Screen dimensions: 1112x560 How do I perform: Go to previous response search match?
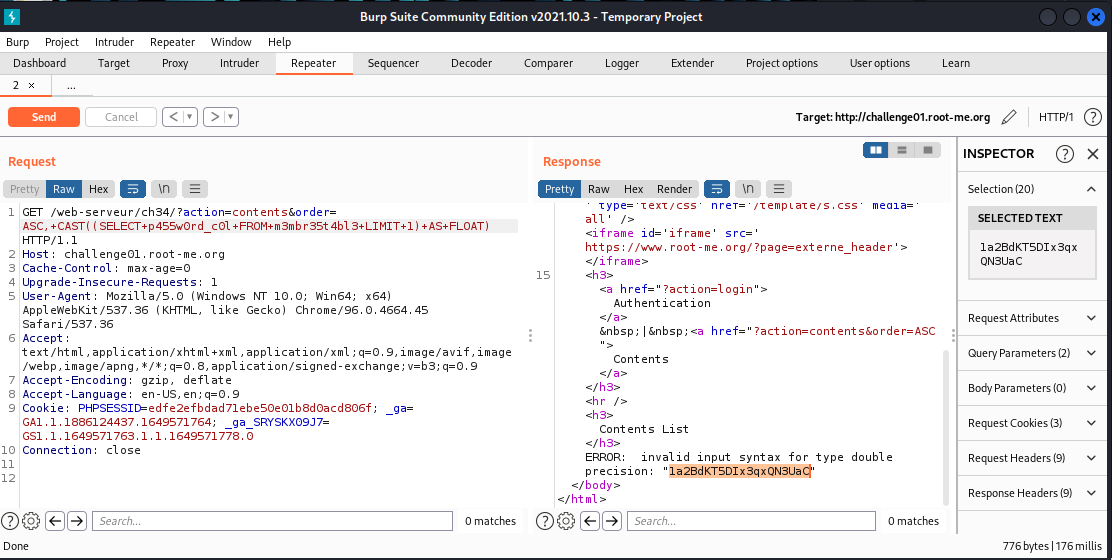click(x=590, y=521)
